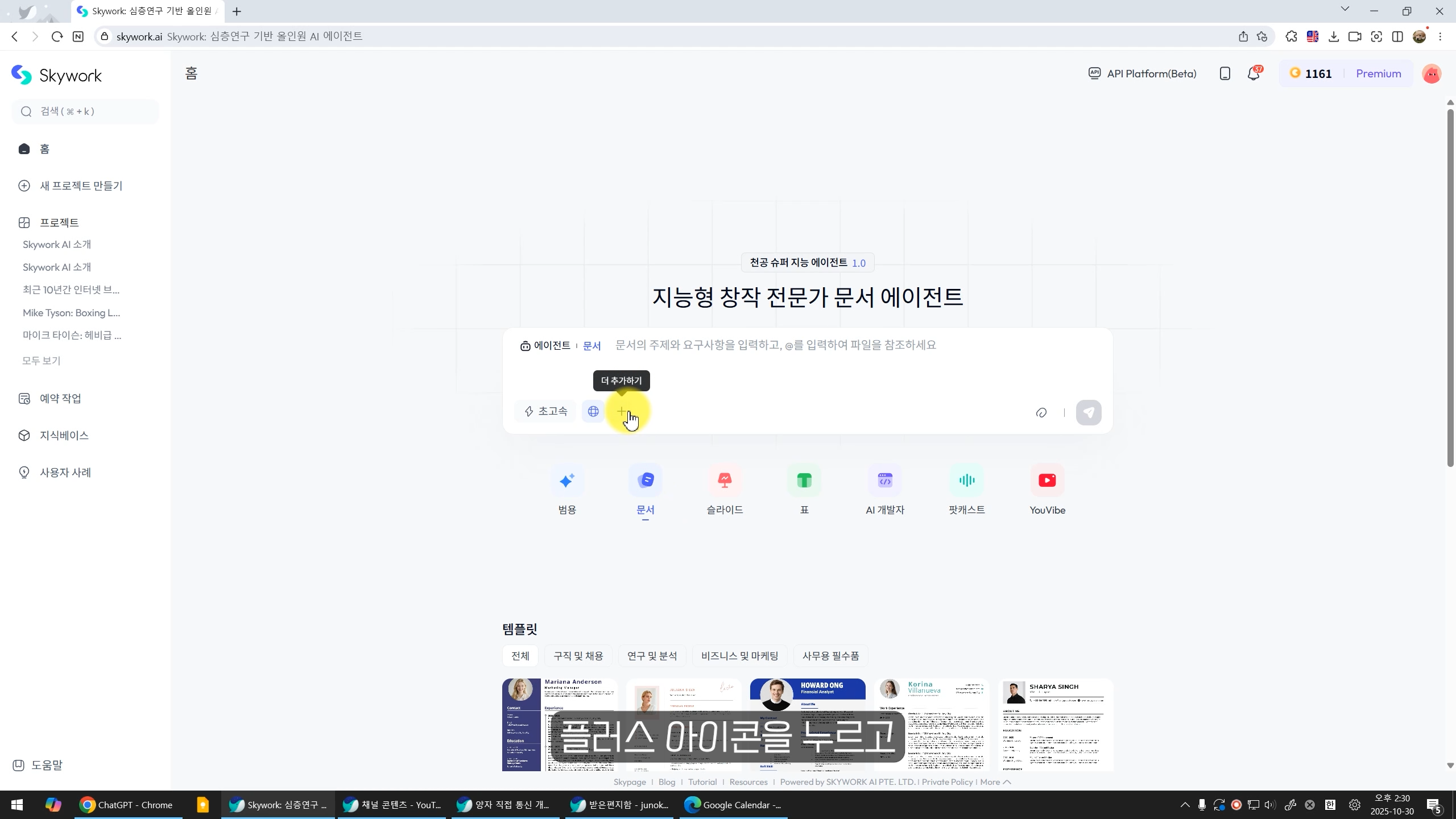Switch to the 사무용 필수품 tab
The height and width of the screenshot is (819, 1456).
point(830,656)
